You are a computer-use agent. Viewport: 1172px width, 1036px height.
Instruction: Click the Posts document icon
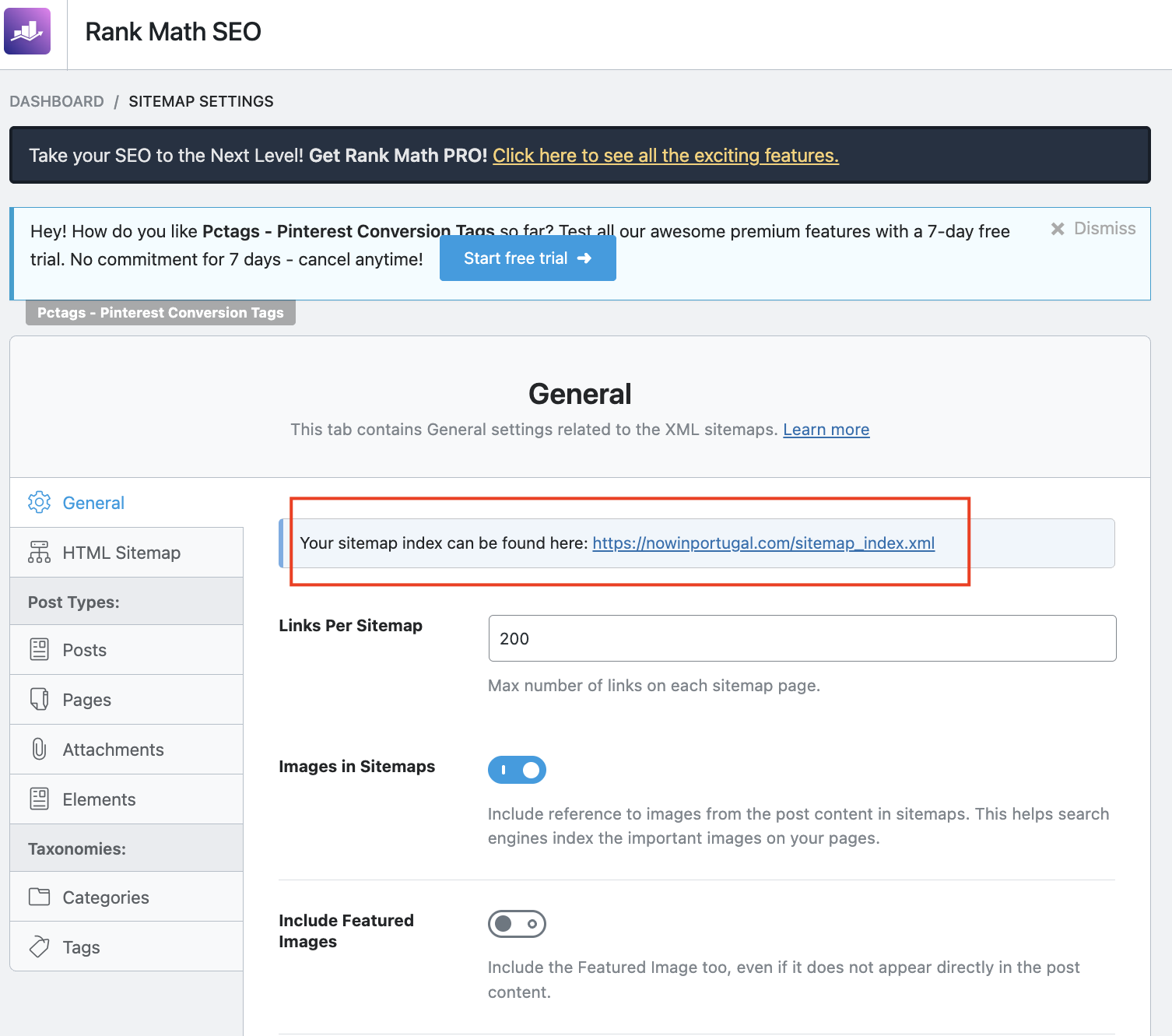(x=39, y=650)
